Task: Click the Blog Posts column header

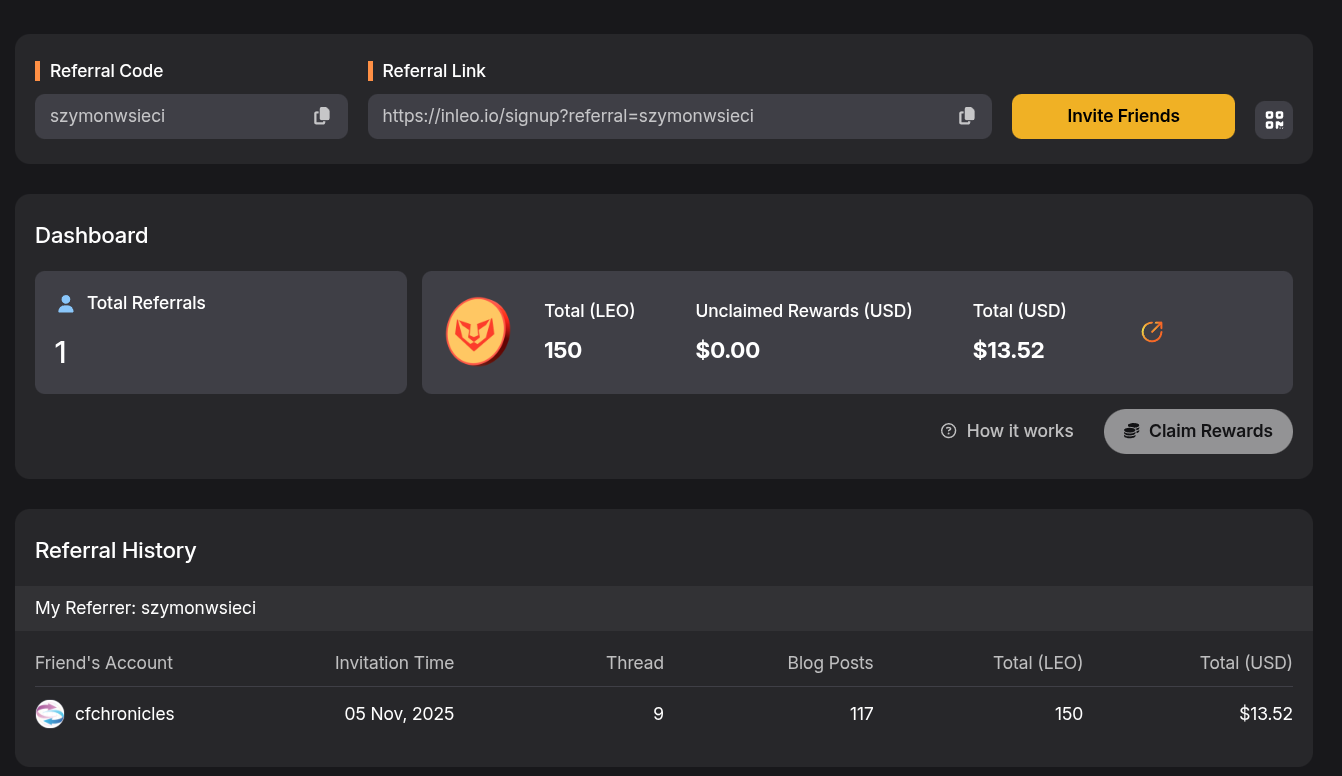Action: tap(830, 663)
